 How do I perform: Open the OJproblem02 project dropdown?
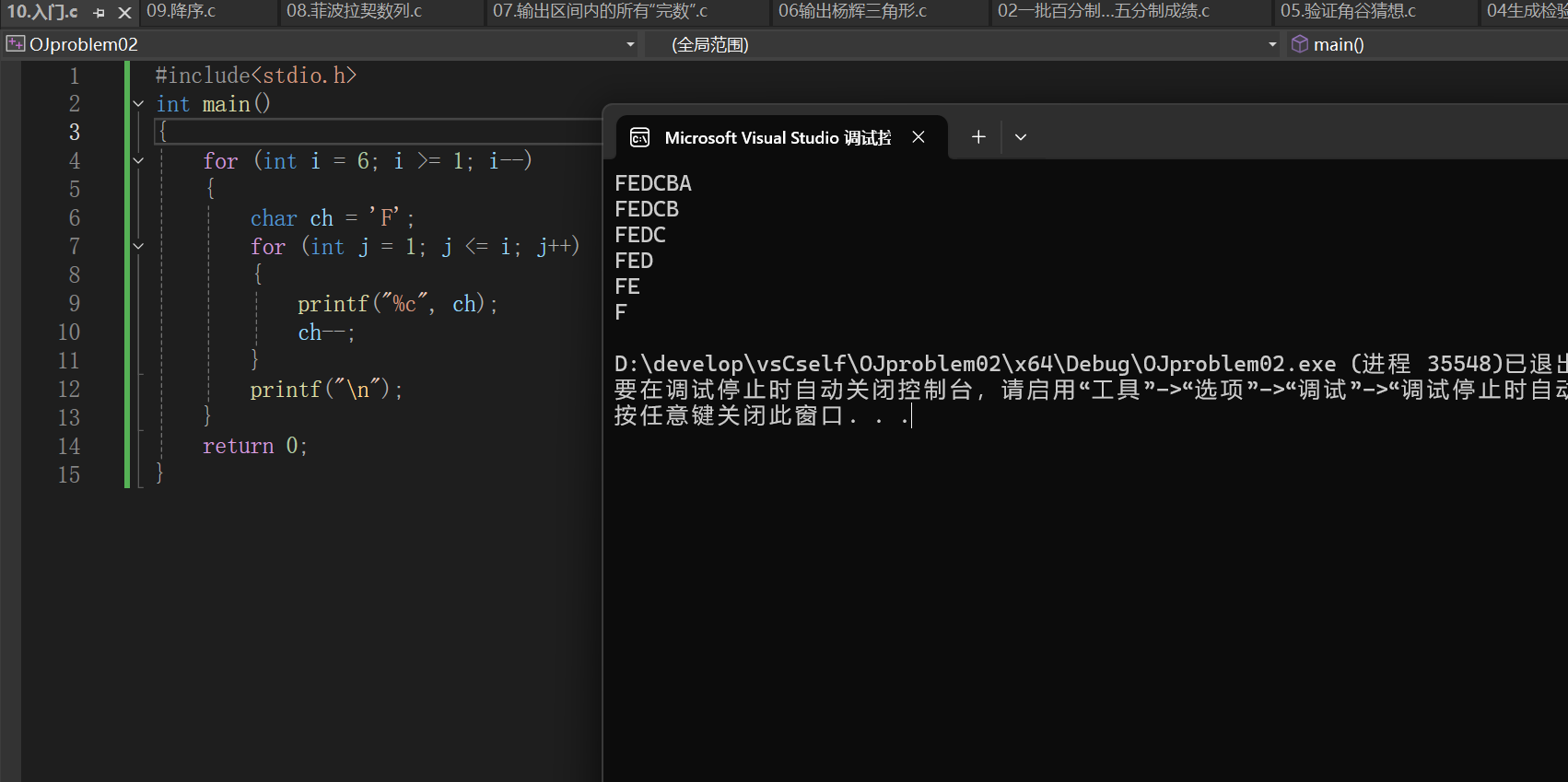pos(630,44)
